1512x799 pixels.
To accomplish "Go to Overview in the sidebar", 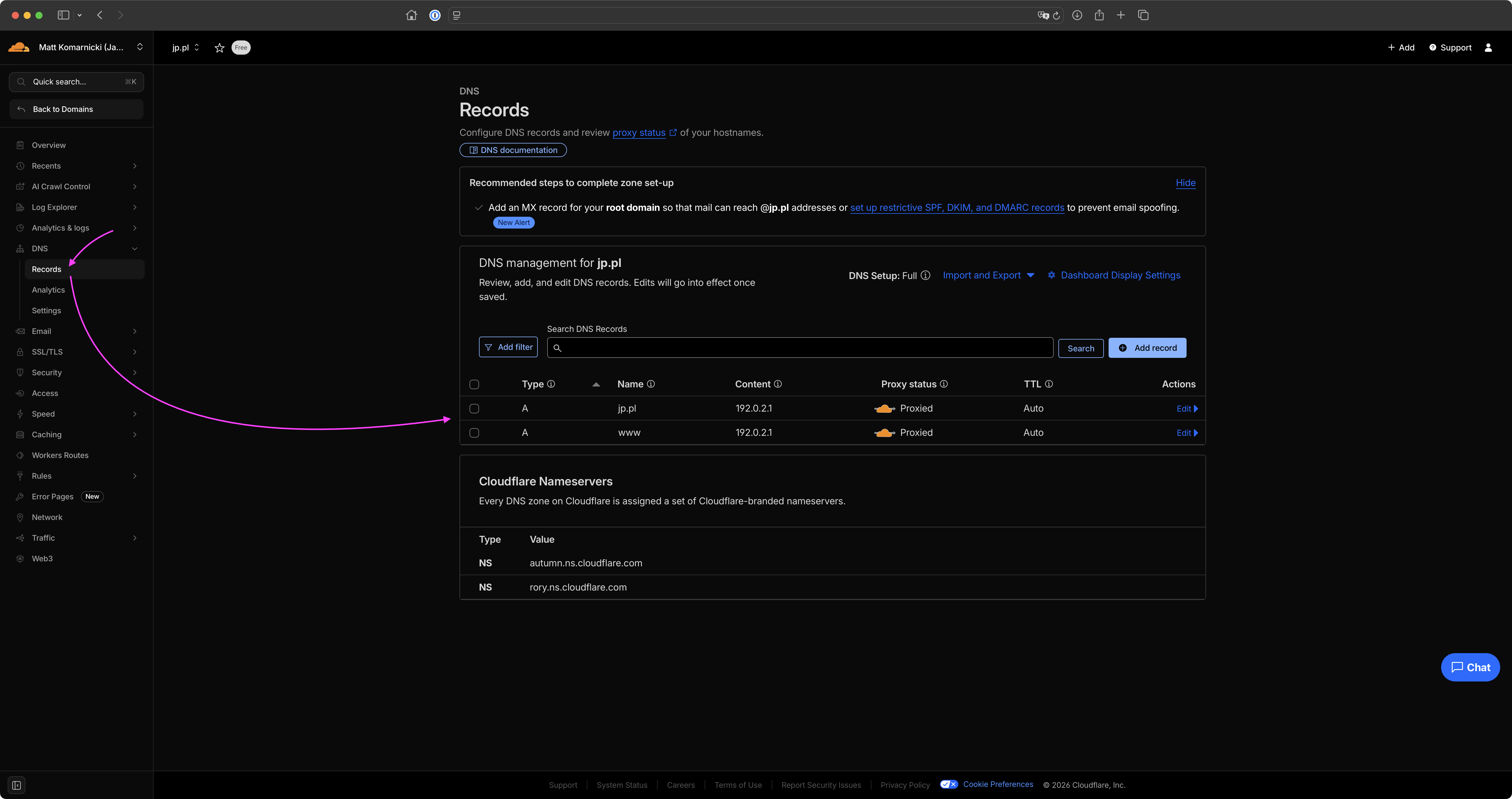I will tap(49, 145).
